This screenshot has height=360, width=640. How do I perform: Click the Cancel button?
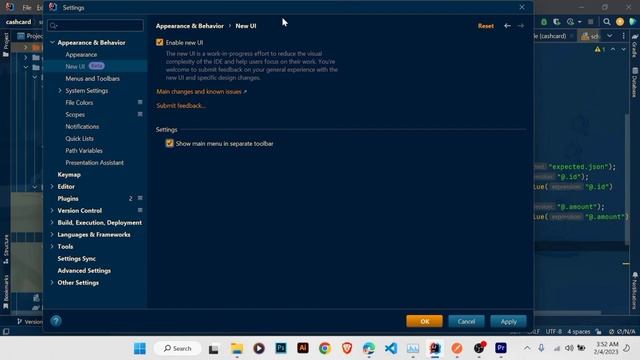pyautogui.click(x=466, y=321)
